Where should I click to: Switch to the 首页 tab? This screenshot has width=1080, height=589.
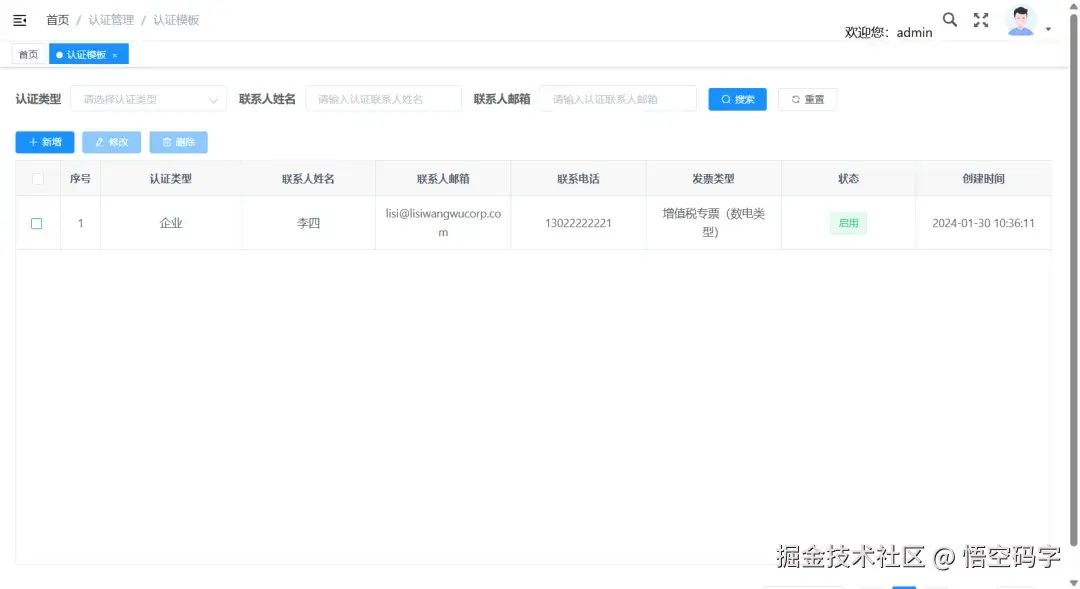[x=27, y=53]
